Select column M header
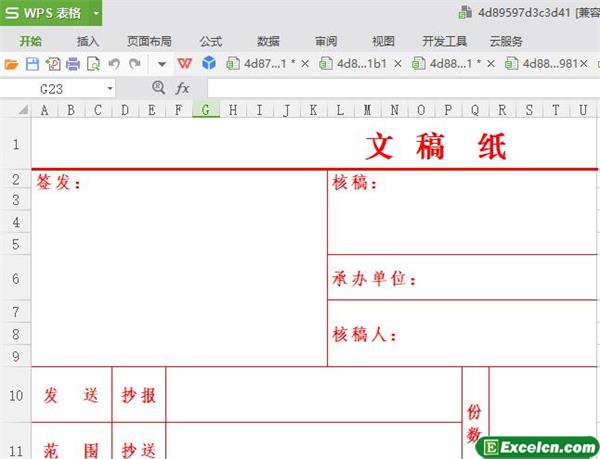The width and height of the screenshot is (600, 459). [x=367, y=110]
